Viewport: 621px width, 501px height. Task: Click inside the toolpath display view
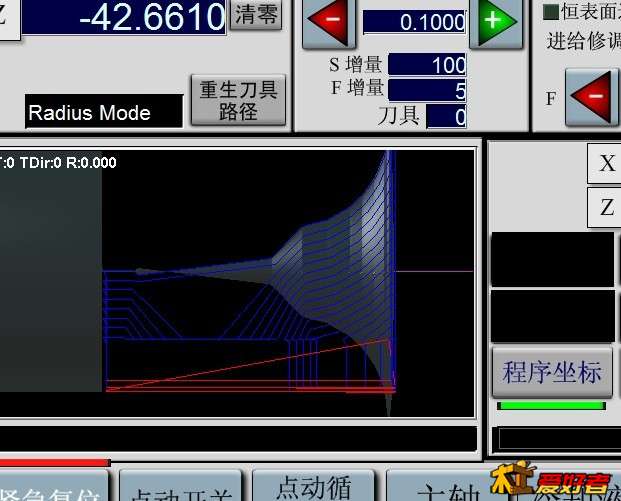pos(237,283)
